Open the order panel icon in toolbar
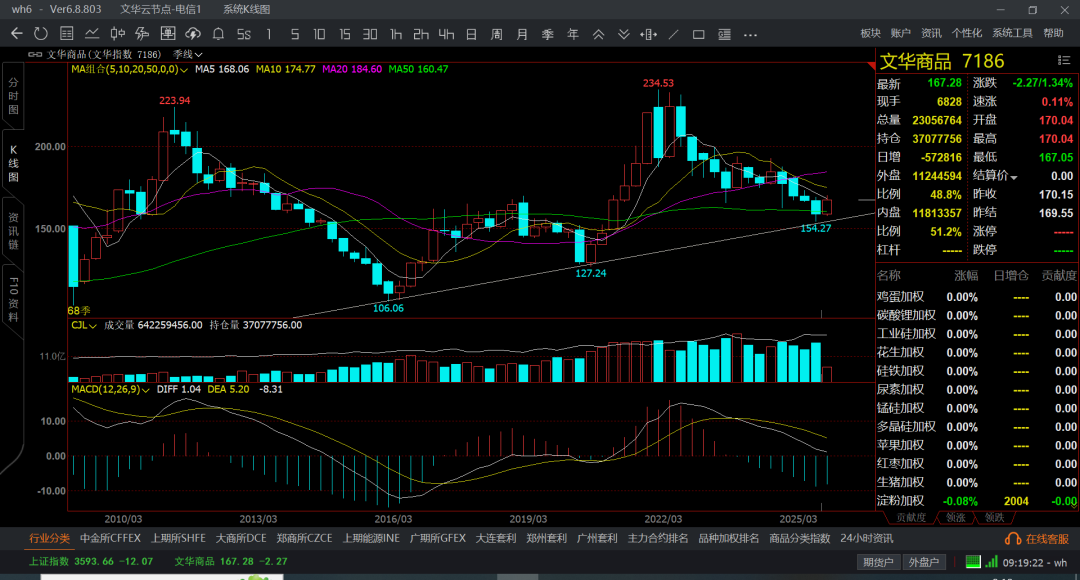The width and height of the screenshot is (1080, 580). [x=167, y=34]
